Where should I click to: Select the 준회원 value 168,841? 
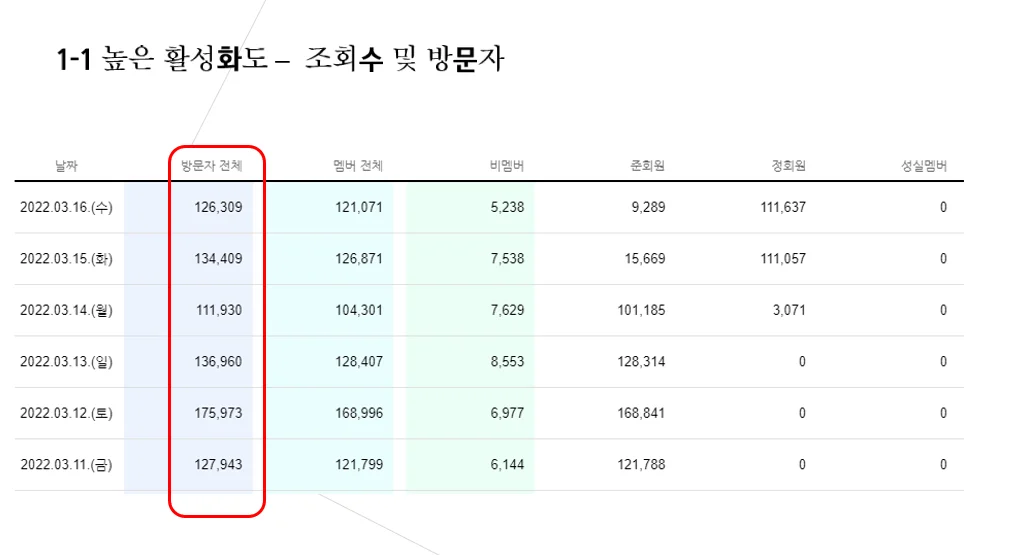[x=641, y=413]
